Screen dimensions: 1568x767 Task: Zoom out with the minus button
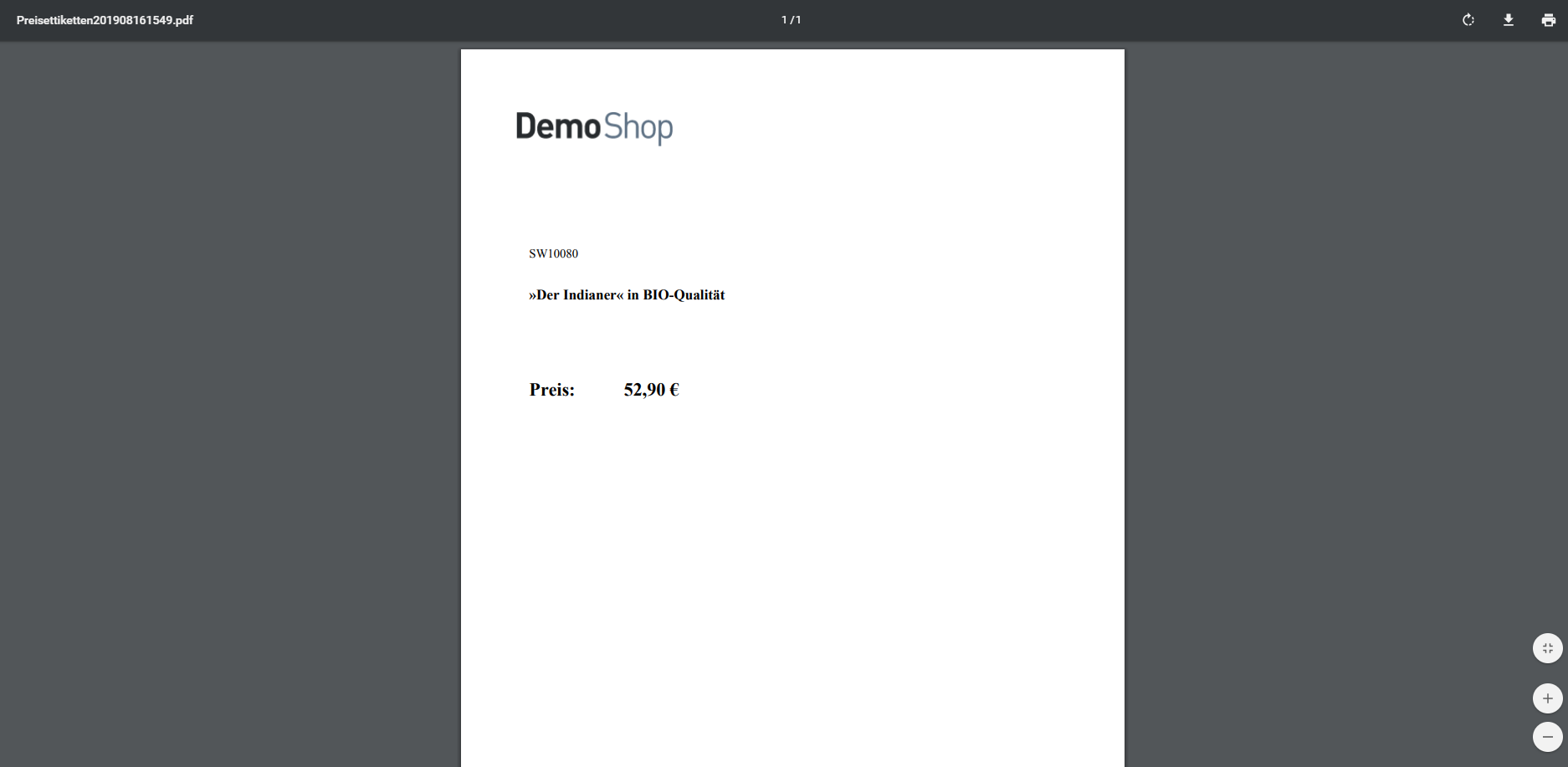click(1547, 737)
